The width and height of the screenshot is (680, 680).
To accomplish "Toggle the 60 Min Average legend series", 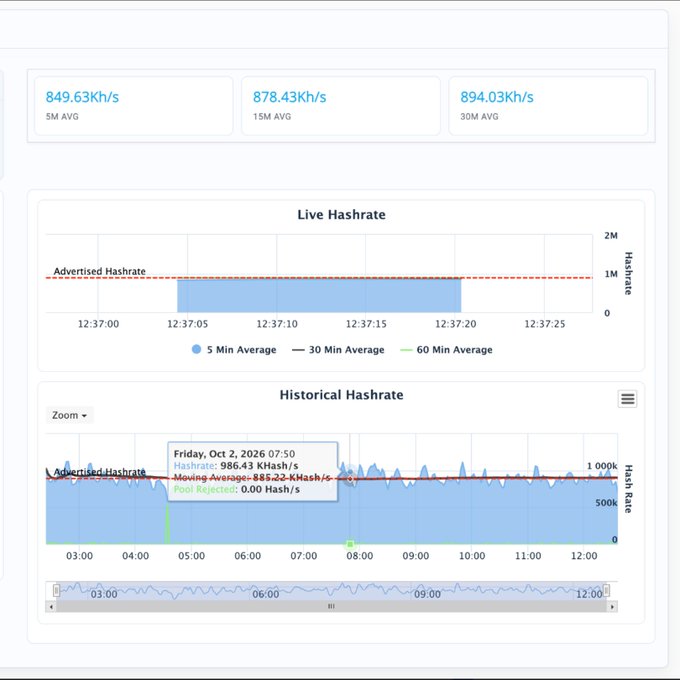I will pos(446,350).
